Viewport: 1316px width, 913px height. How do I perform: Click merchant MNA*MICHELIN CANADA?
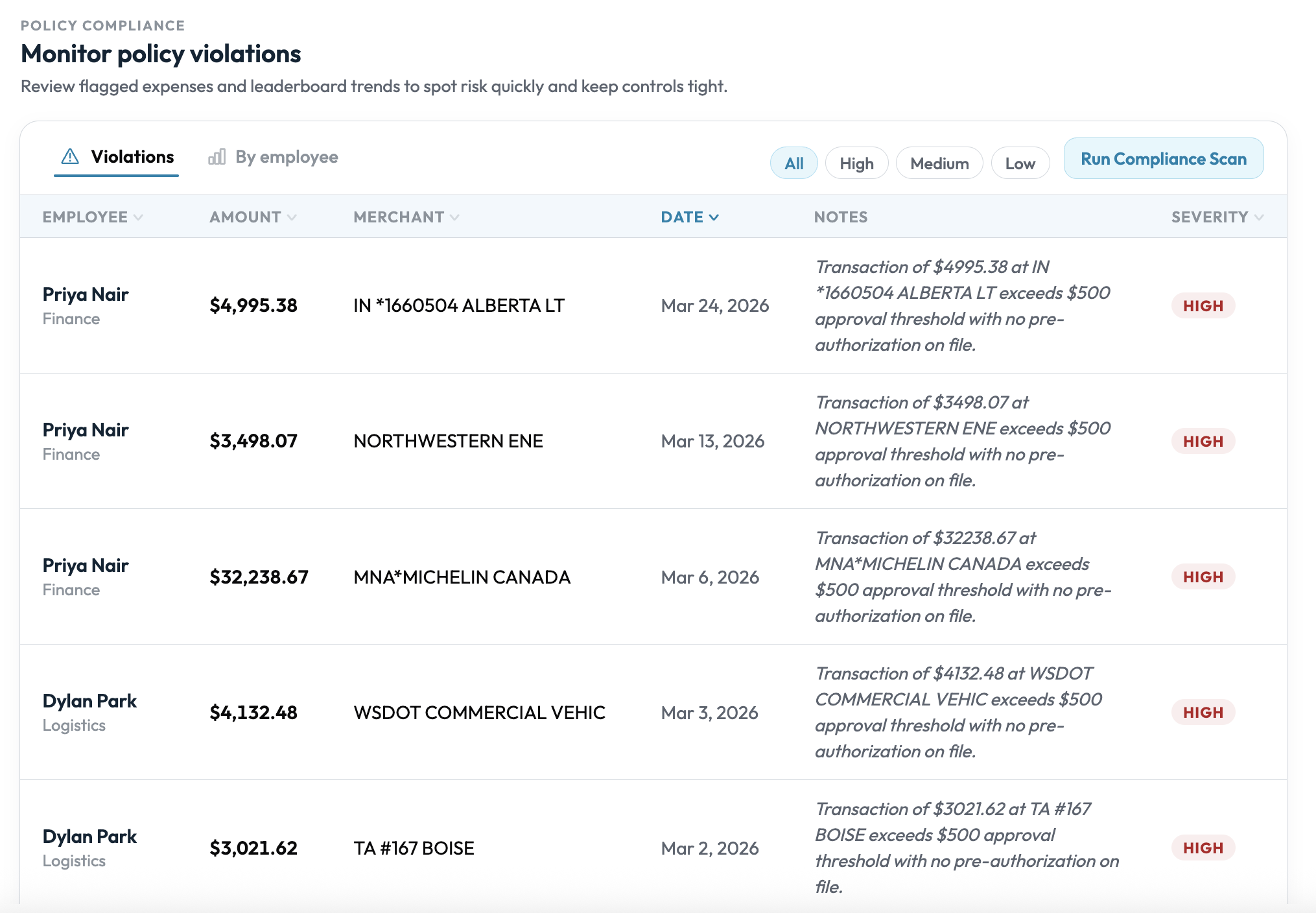pyautogui.click(x=462, y=577)
